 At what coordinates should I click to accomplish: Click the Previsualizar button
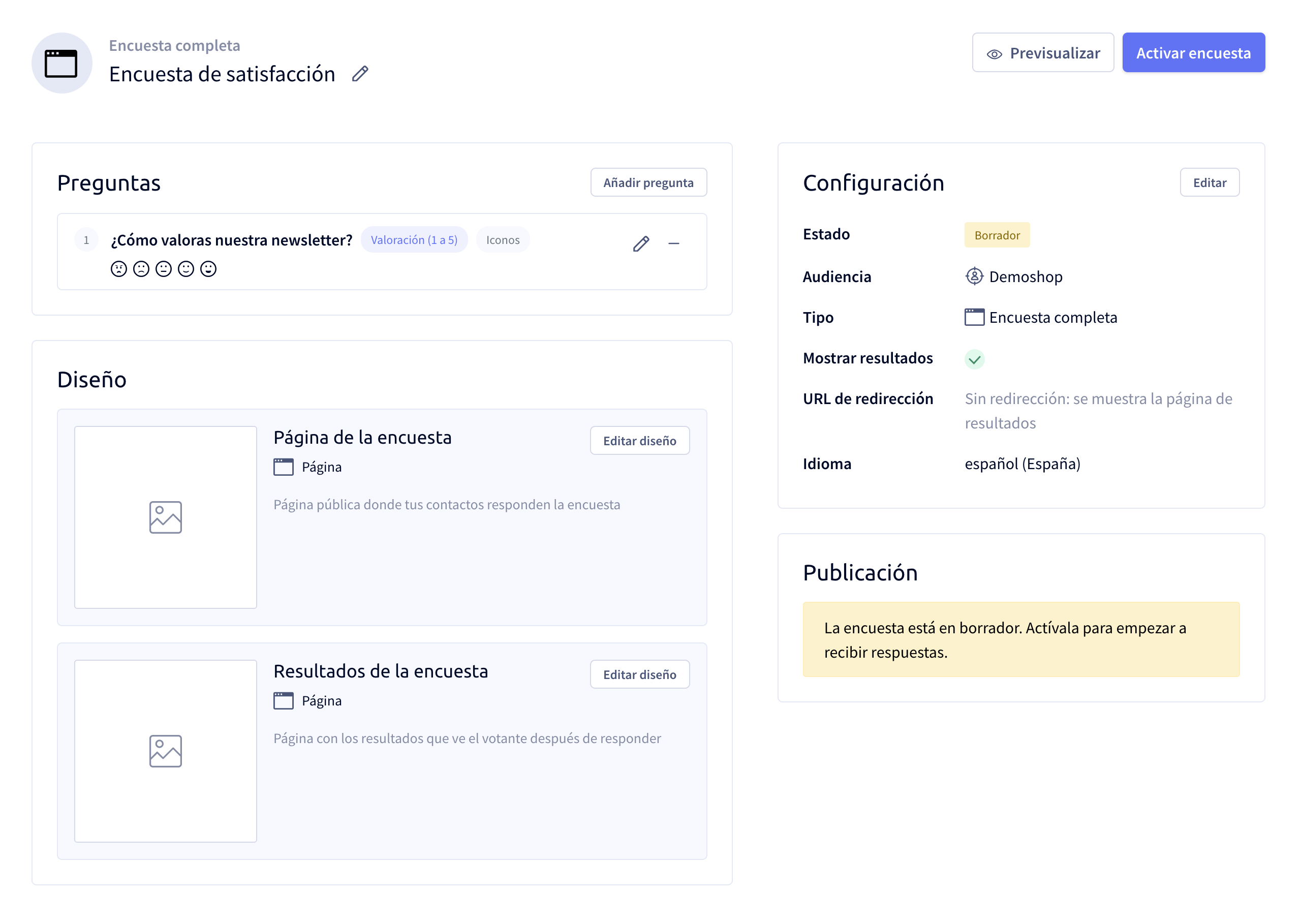coord(1043,53)
